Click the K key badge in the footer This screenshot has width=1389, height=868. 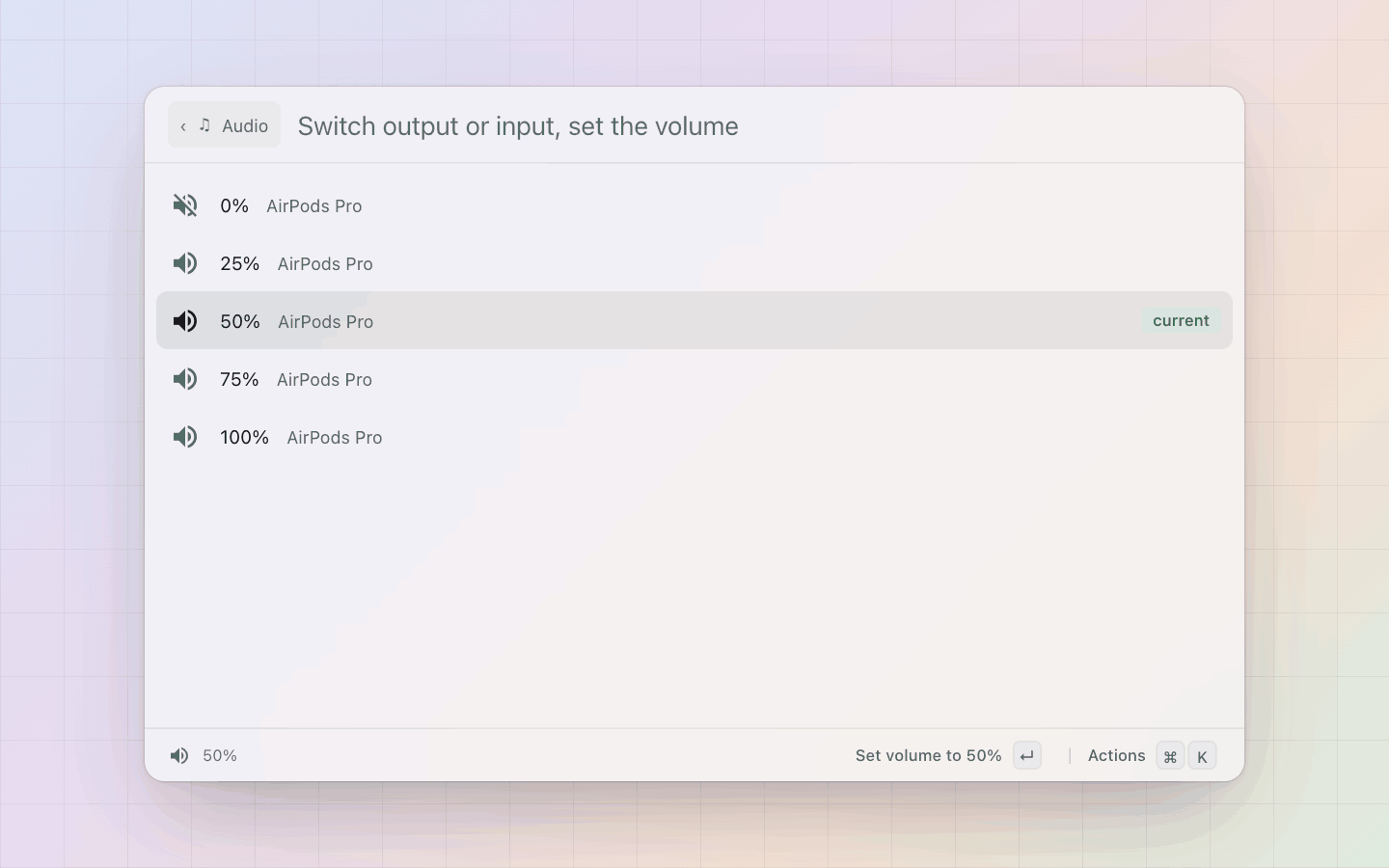click(1202, 756)
